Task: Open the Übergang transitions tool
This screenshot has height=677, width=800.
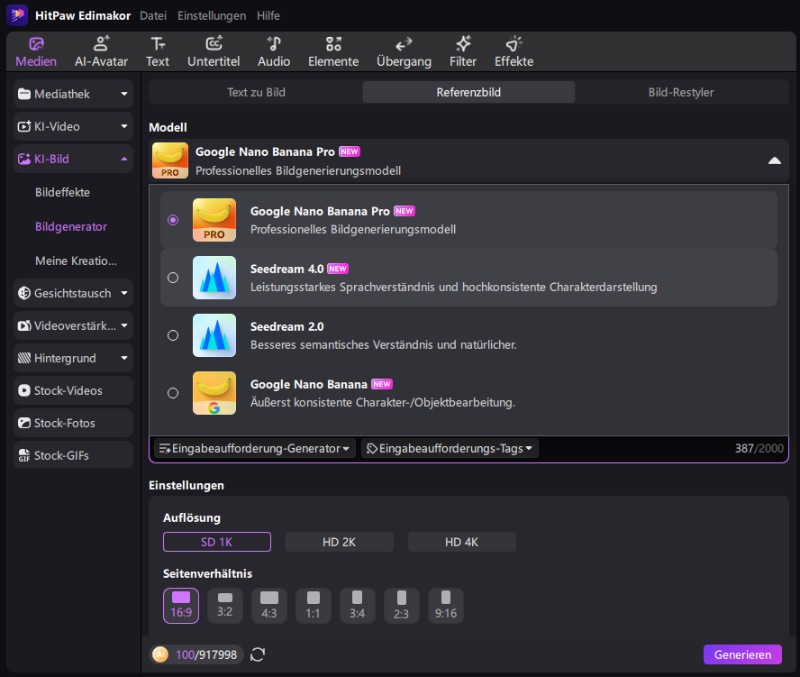Action: 403,51
